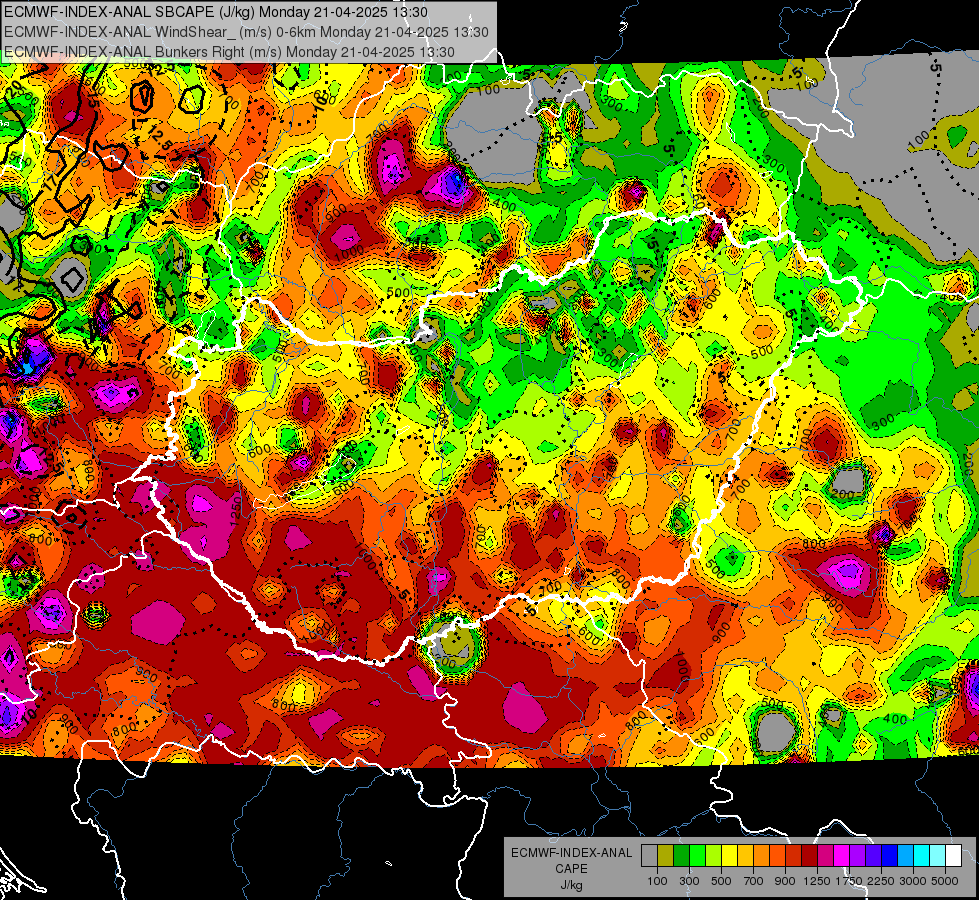Click the CAPE label in the legend
The height and width of the screenshot is (900, 979).
pyautogui.click(x=571, y=869)
